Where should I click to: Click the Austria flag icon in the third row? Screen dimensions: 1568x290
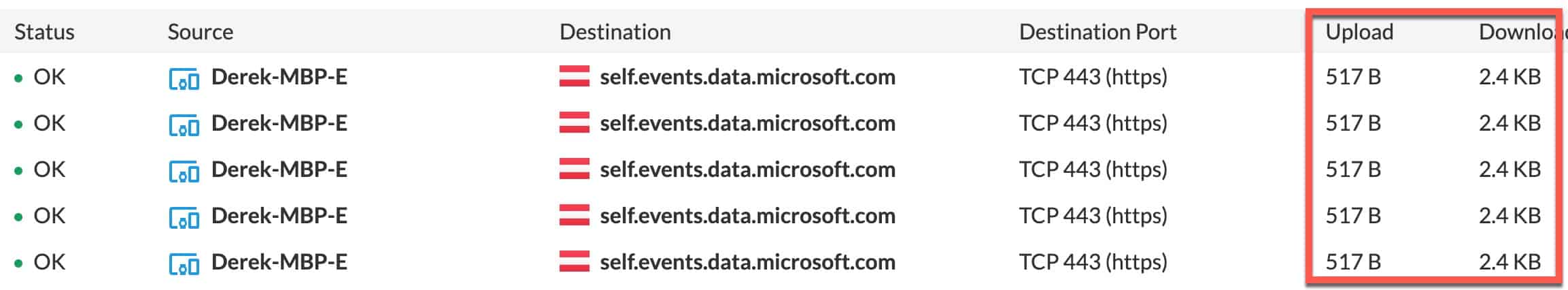point(575,169)
